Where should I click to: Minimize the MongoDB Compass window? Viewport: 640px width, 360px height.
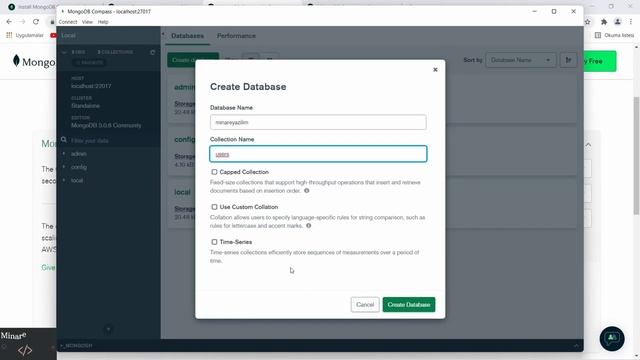click(534, 11)
